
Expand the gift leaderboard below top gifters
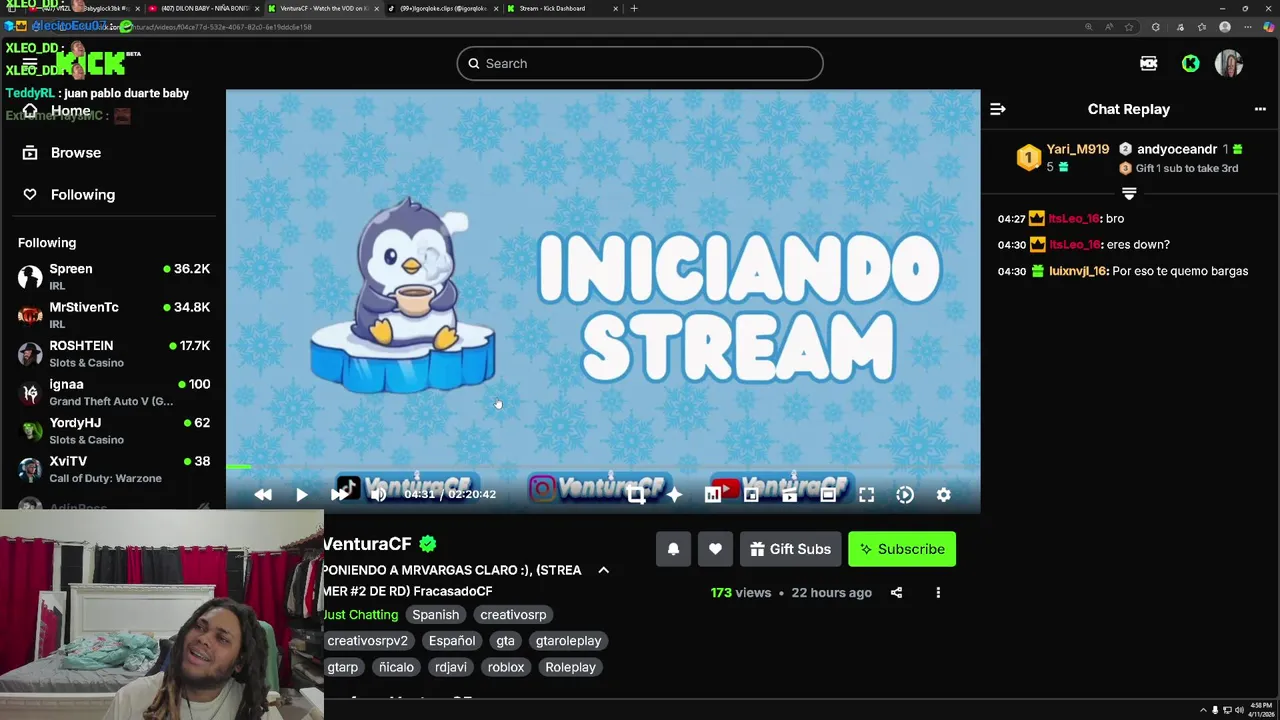click(x=1129, y=192)
